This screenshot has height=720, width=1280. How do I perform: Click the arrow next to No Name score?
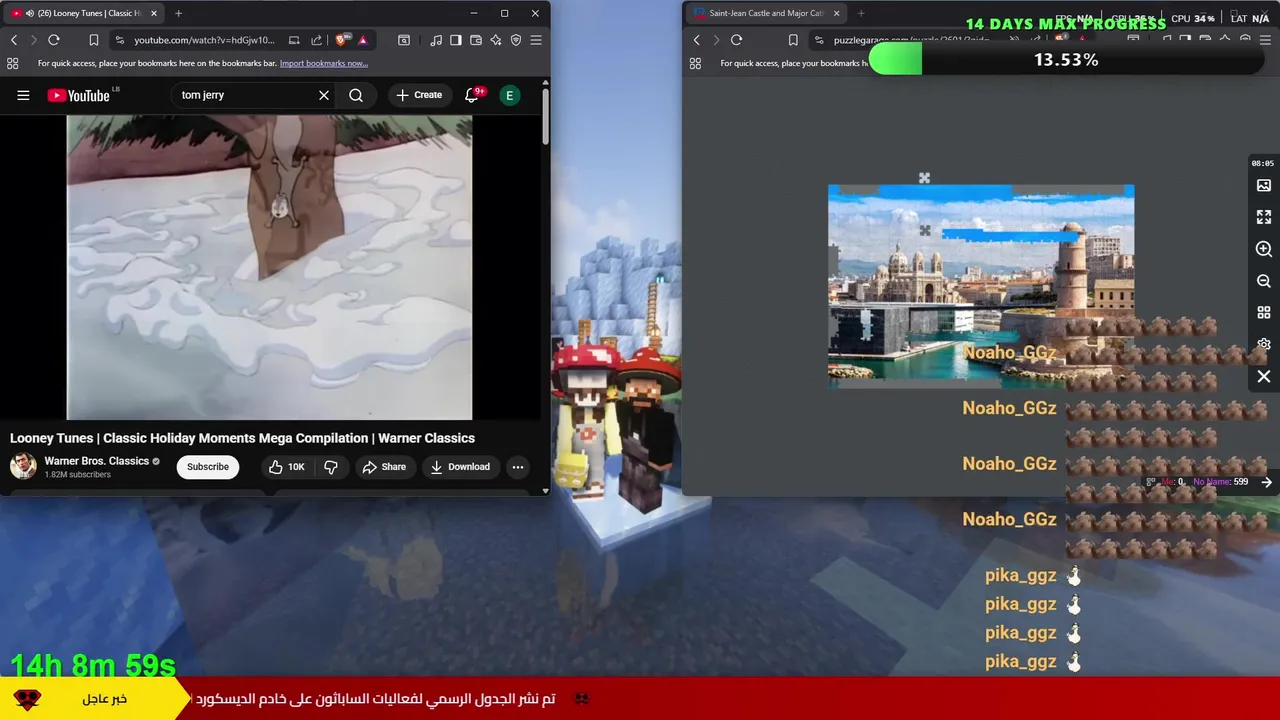tap(1266, 482)
